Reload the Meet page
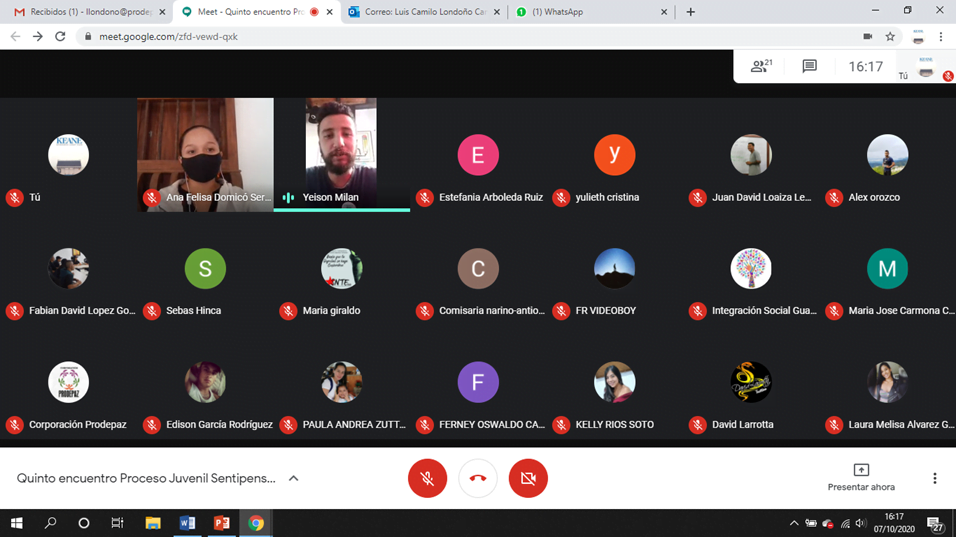The image size is (956, 537). pyautogui.click(x=60, y=37)
